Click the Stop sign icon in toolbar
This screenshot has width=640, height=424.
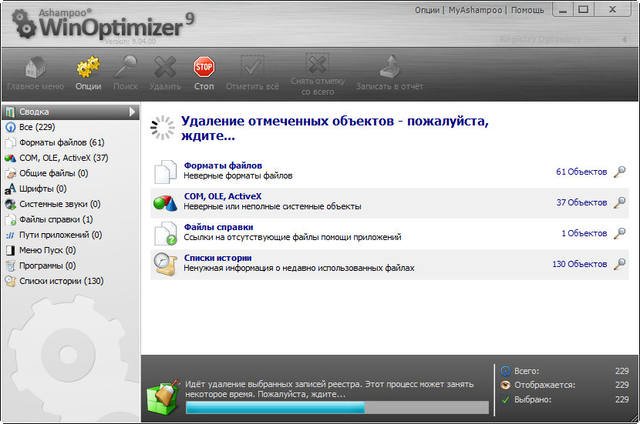204,67
